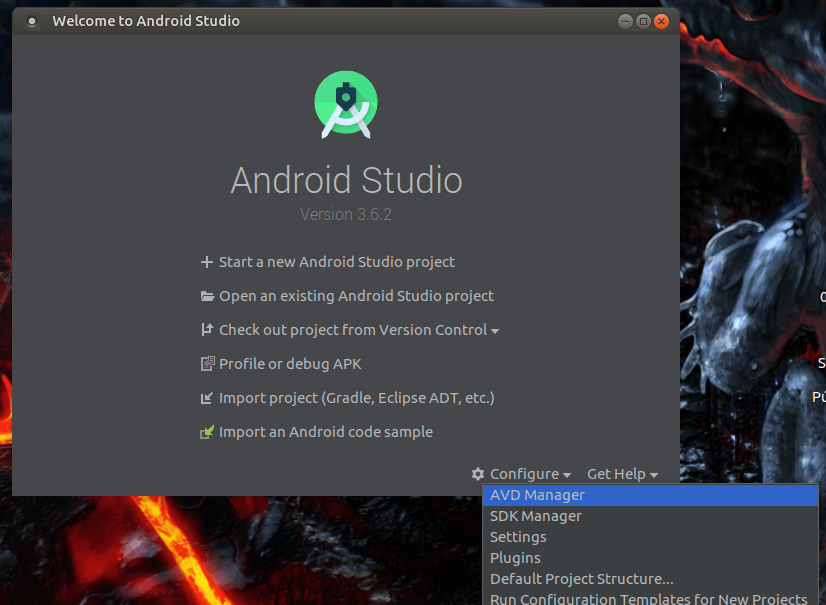Viewport: 826px width, 605px height.
Task: Open Default Project Structure settings
Action: pos(581,578)
